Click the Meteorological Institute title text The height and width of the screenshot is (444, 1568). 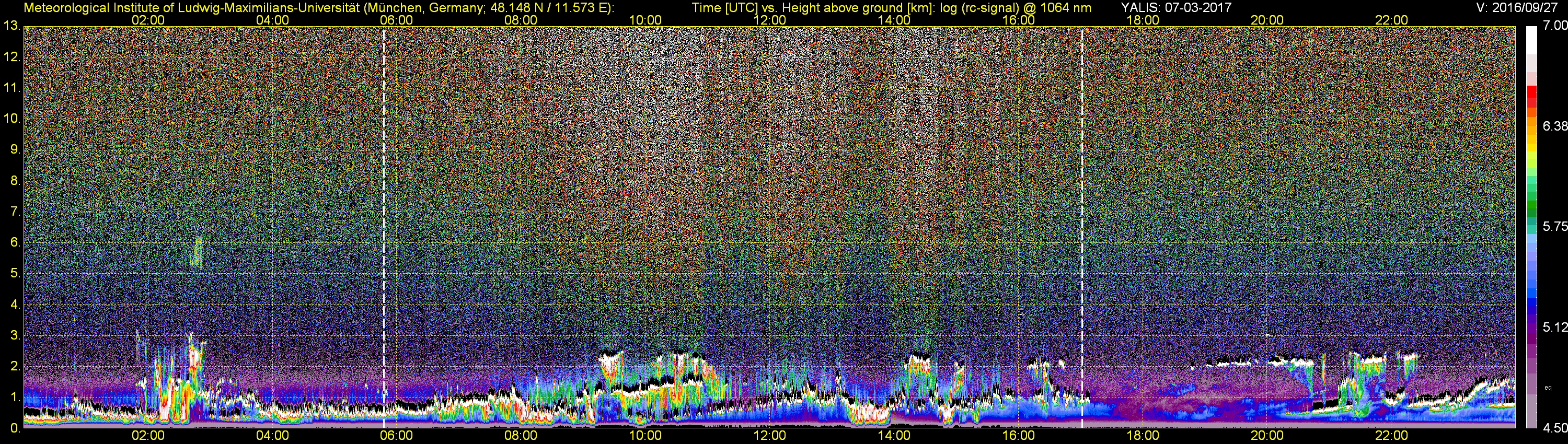[x=318, y=8]
